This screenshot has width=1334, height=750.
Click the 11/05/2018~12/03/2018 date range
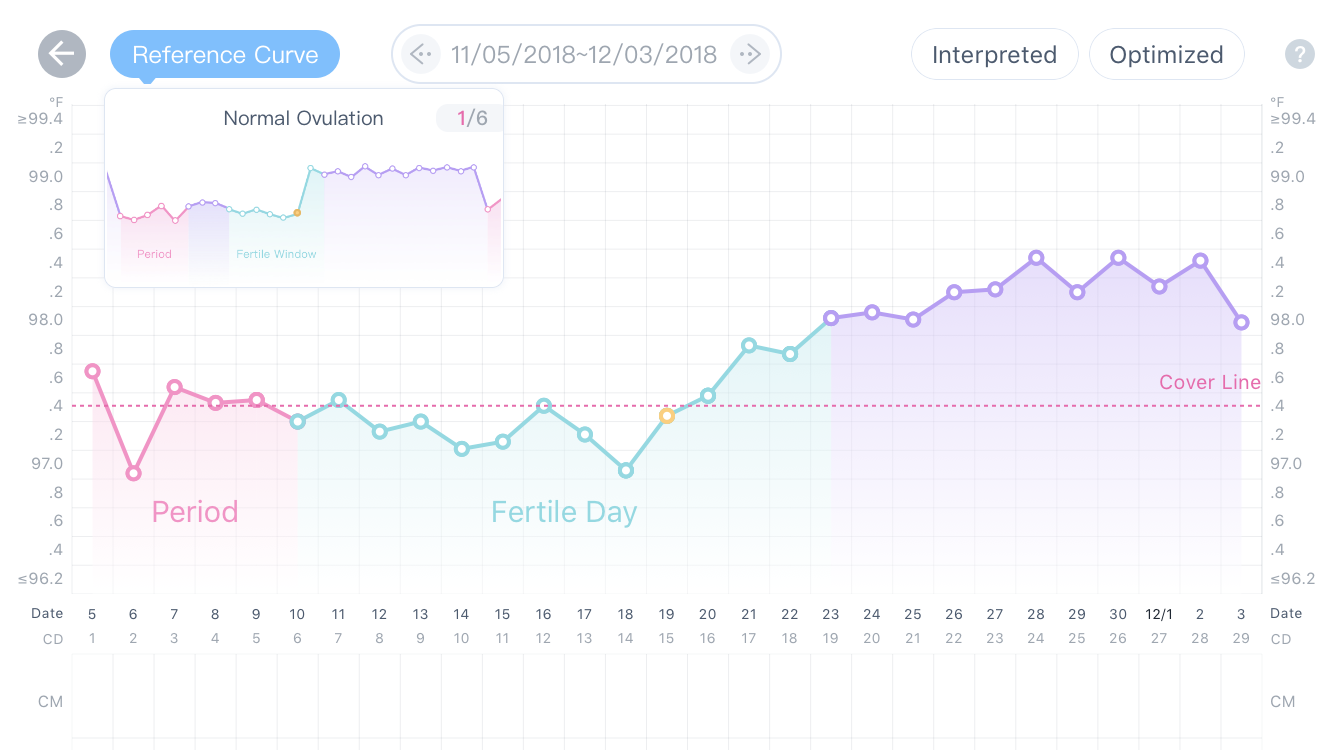(x=584, y=54)
